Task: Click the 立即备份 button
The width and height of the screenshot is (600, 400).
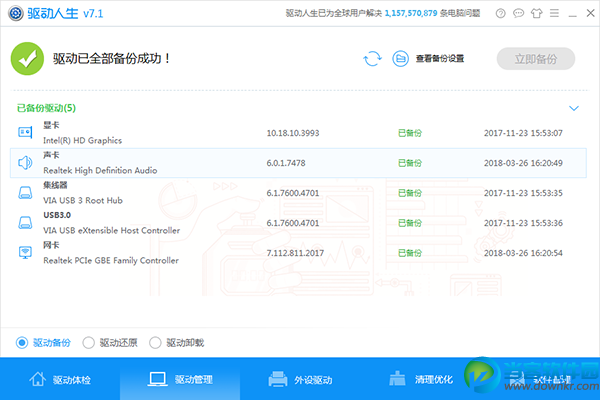Action: point(536,59)
